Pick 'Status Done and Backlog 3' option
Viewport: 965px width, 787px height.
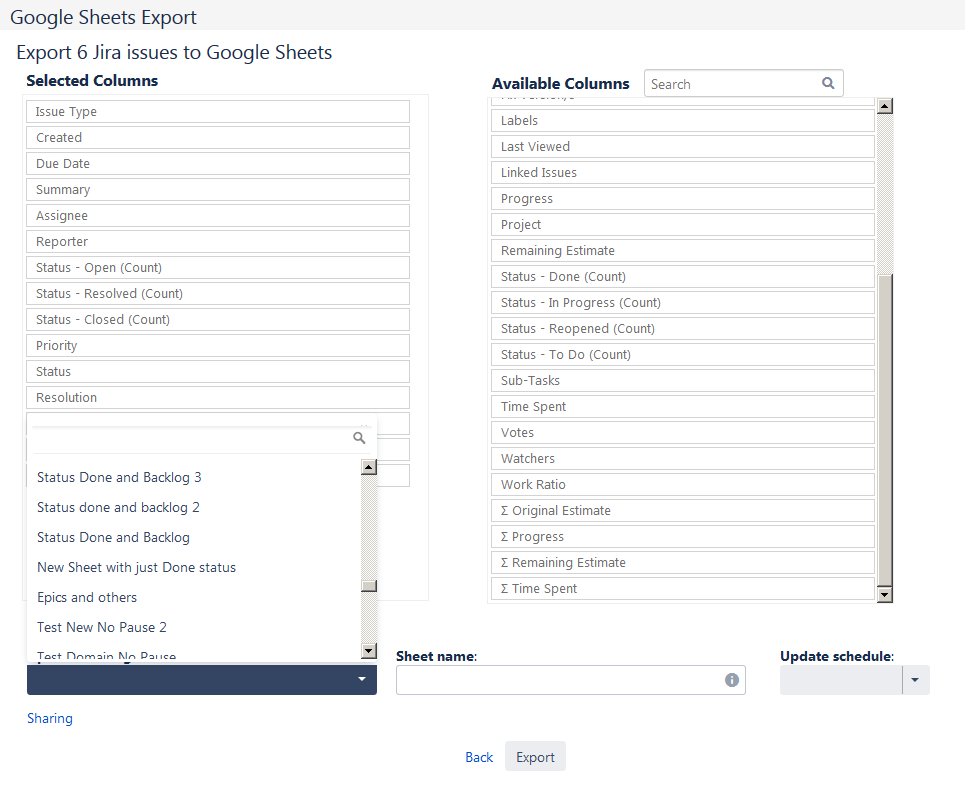pos(119,477)
